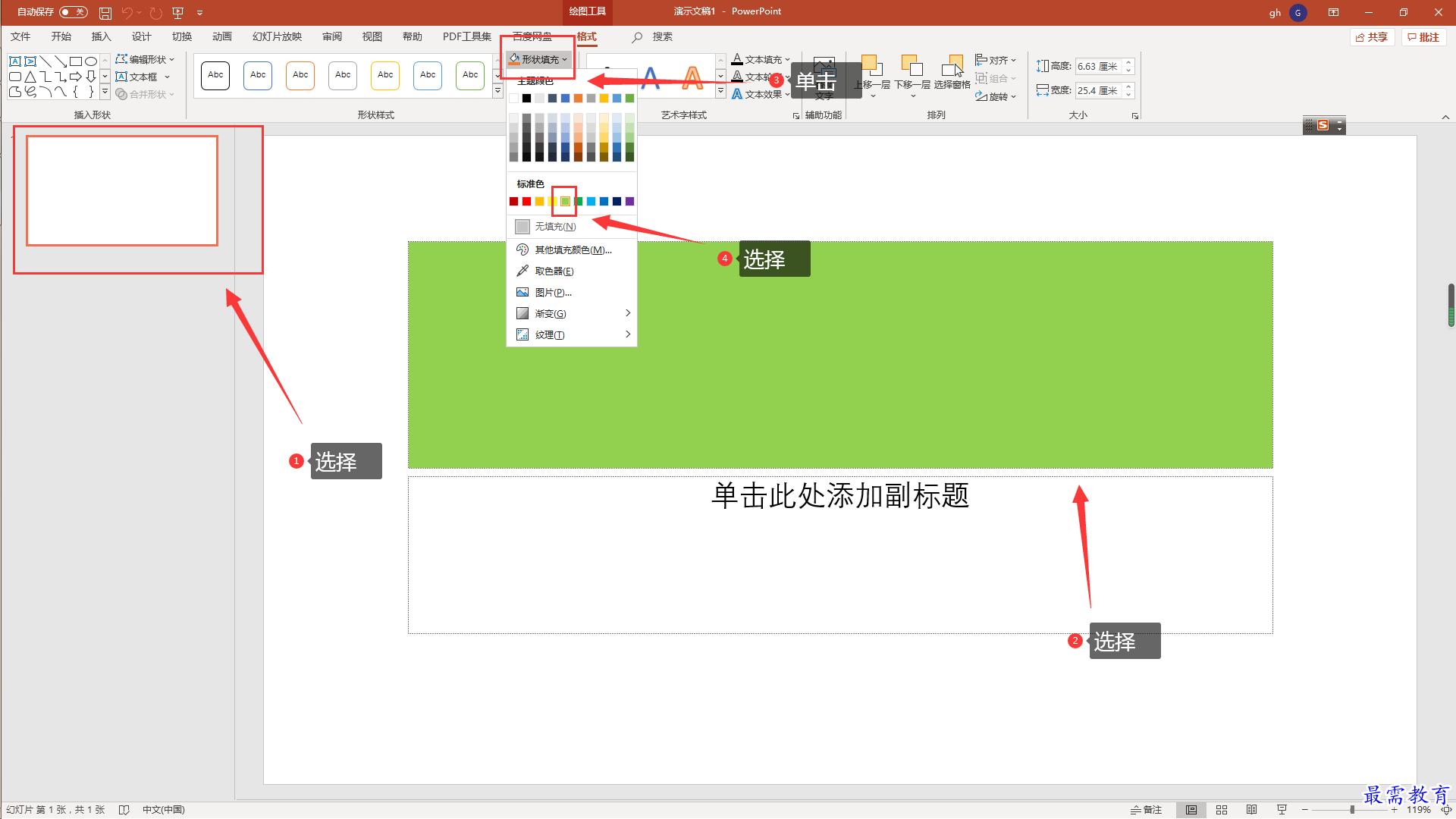Toggle Notes (备注) pane in status bar
This screenshot has height=819, width=1456.
(x=1146, y=810)
